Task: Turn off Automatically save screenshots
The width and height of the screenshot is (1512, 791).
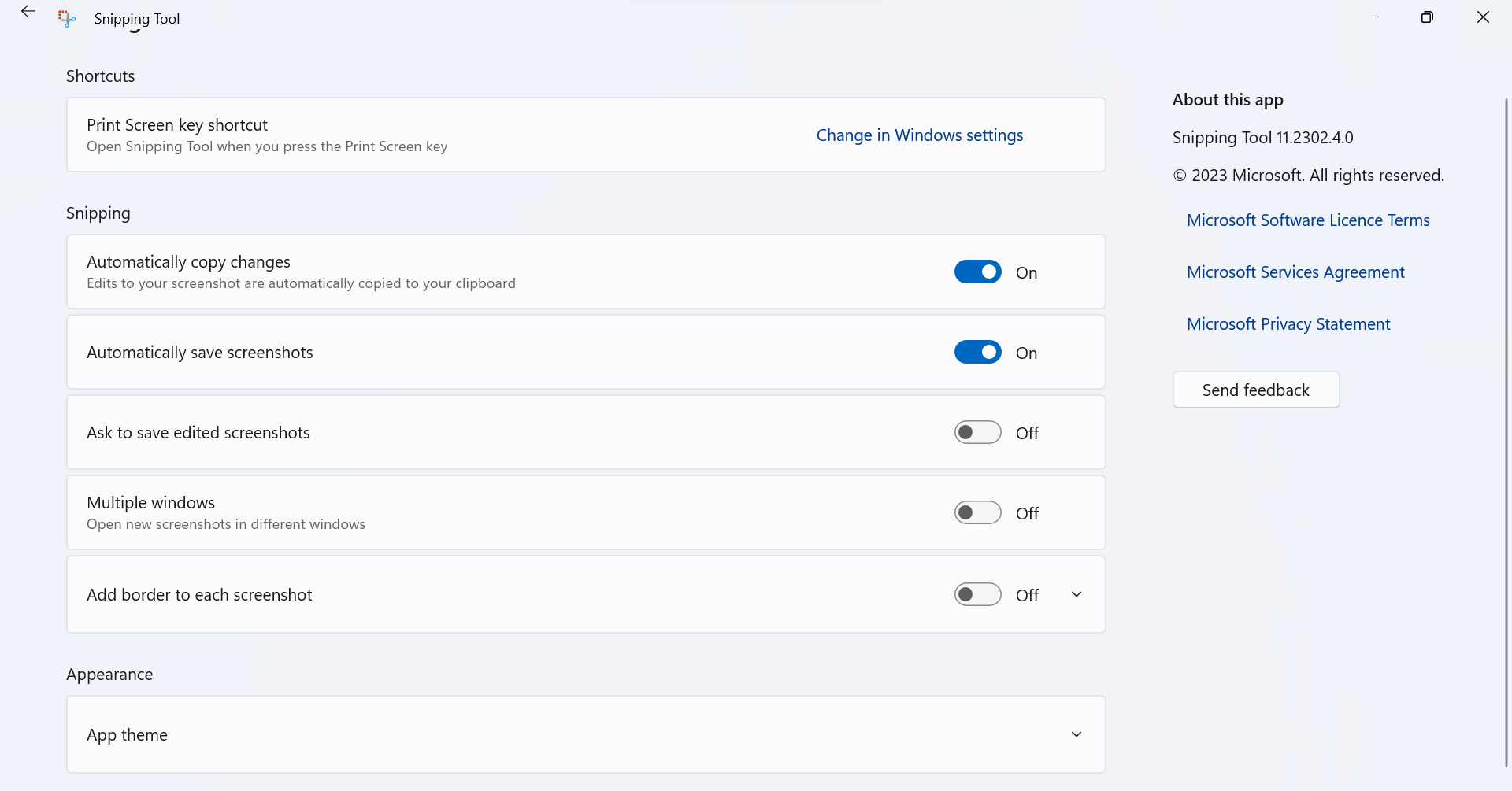Action: (x=978, y=352)
